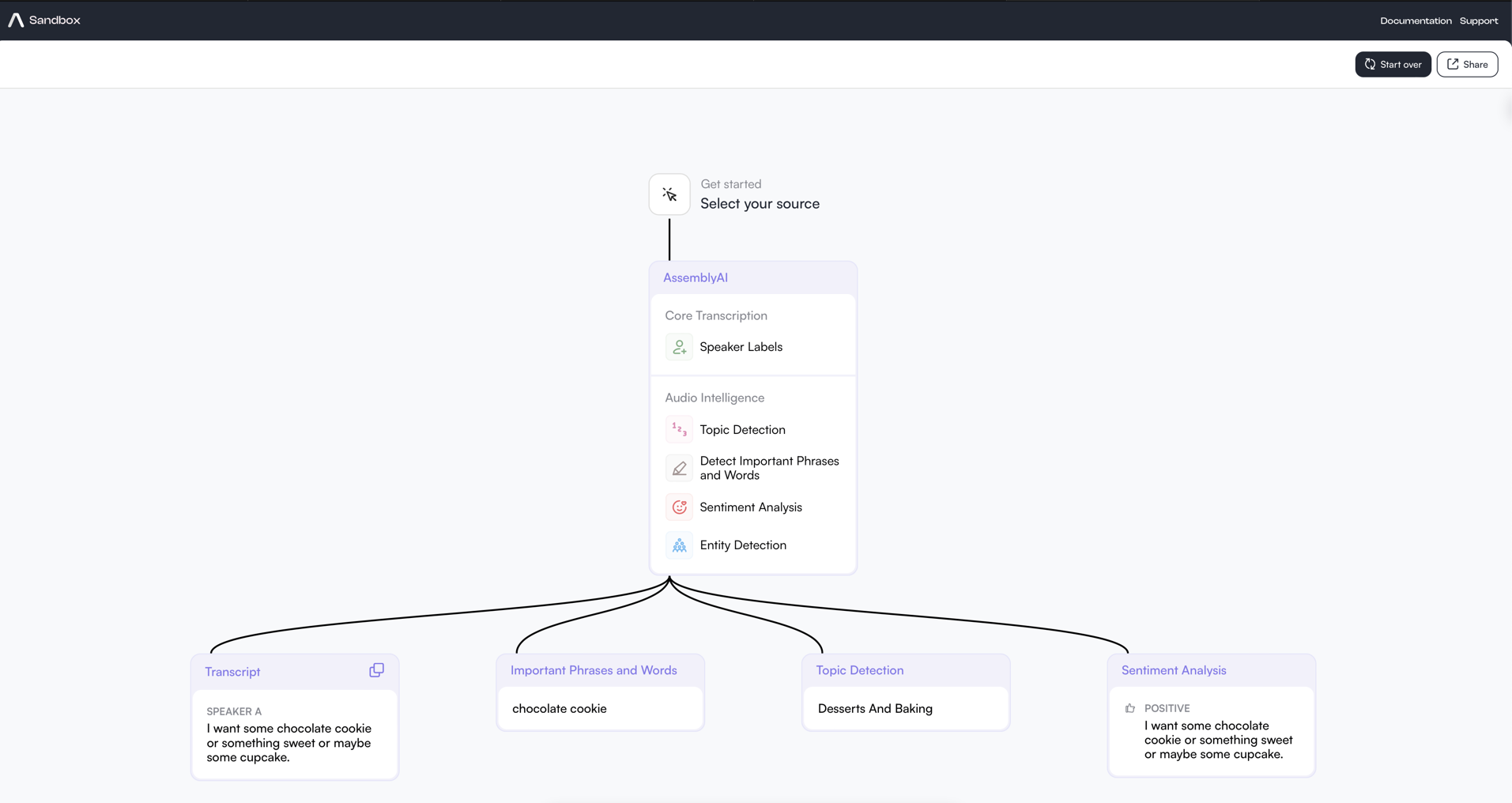
Task: Click the Share button
Action: click(1467, 64)
